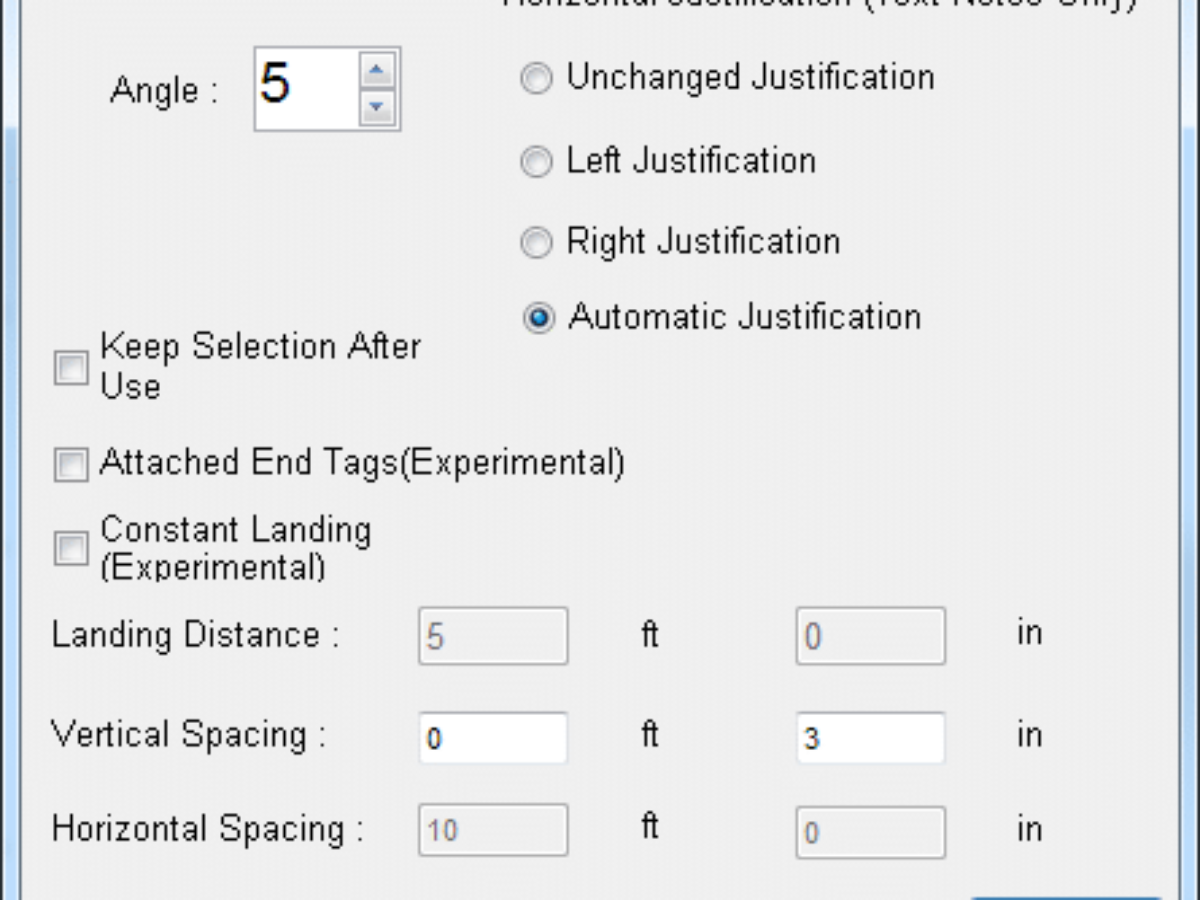Pick the Right Justification radio button
The width and height of the screenshot is (1200, 900).
click(x=537, y=243)
